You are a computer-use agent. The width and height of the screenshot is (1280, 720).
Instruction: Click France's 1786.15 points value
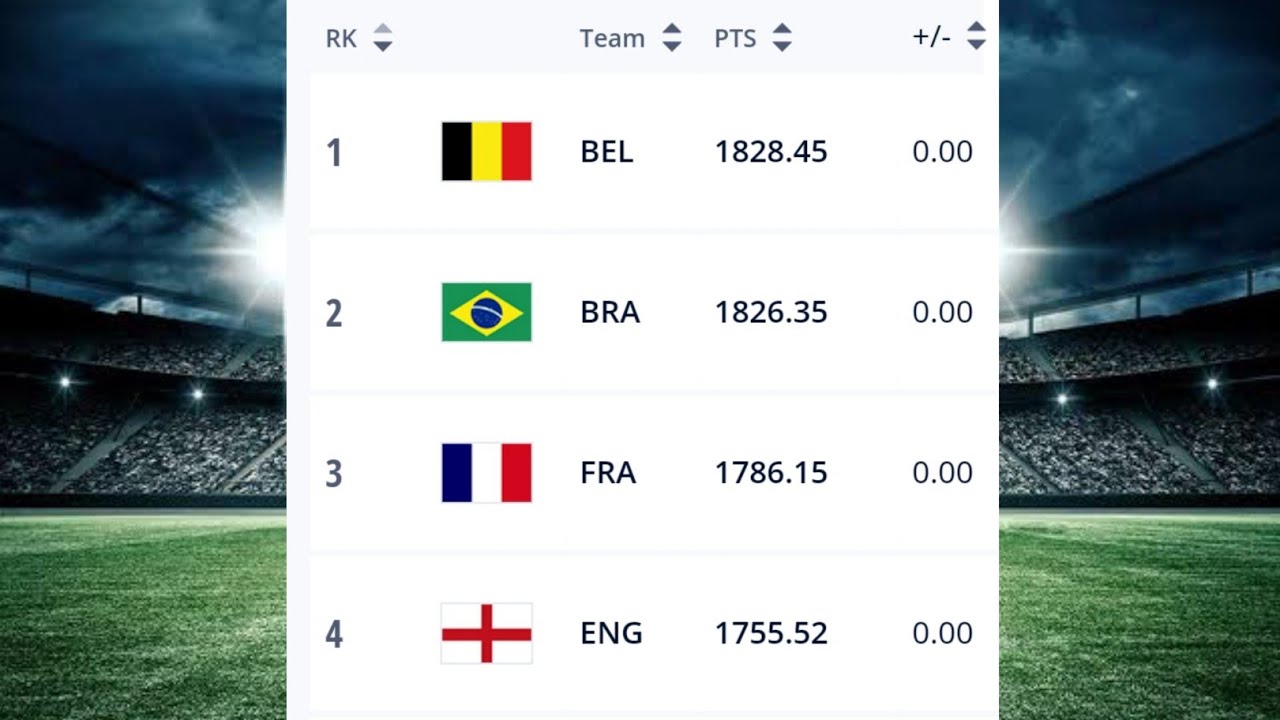[771, 473]
